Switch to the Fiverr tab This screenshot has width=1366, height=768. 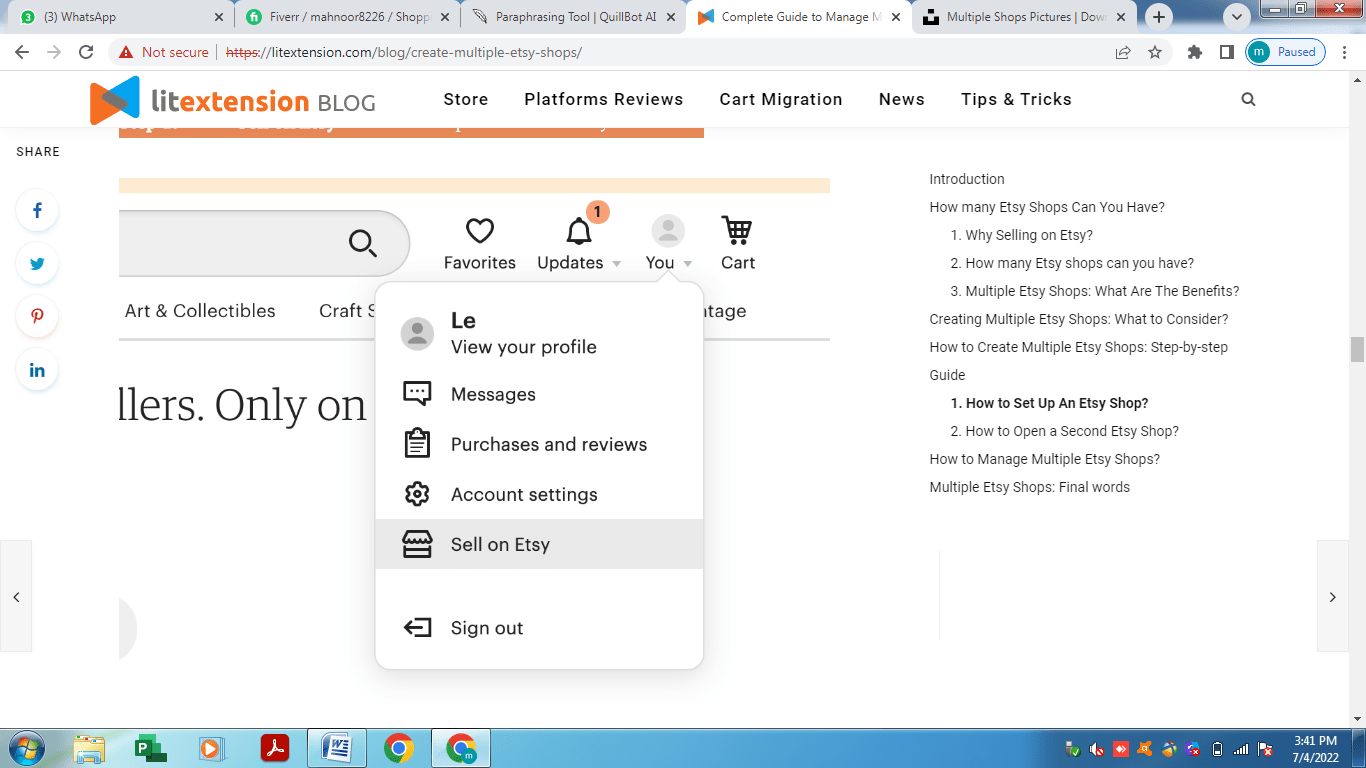tap(348, 17)
